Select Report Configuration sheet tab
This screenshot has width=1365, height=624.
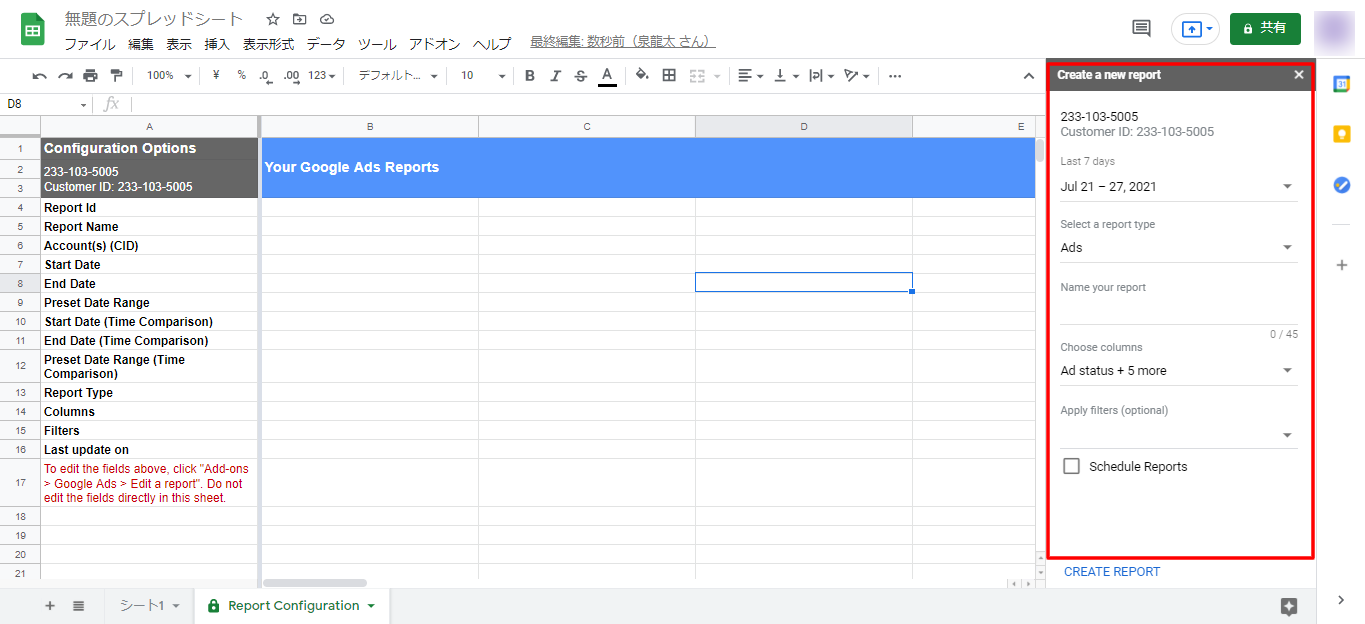(x=292, y=606)
